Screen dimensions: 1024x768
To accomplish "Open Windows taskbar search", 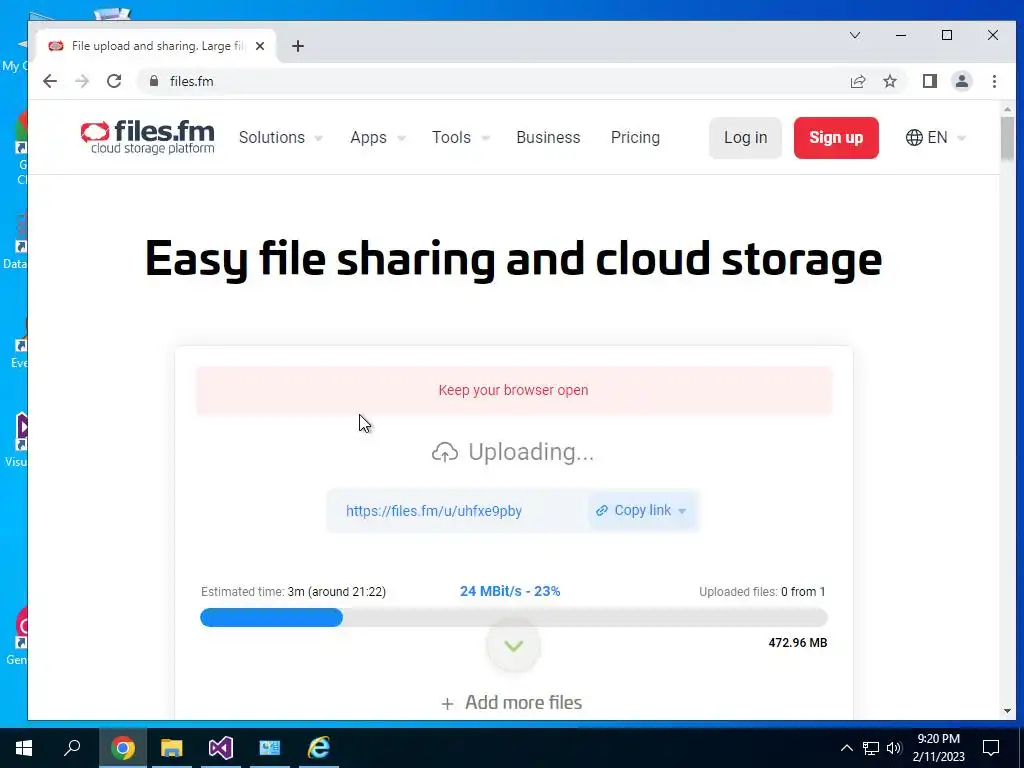I will [x=72, y=748].
